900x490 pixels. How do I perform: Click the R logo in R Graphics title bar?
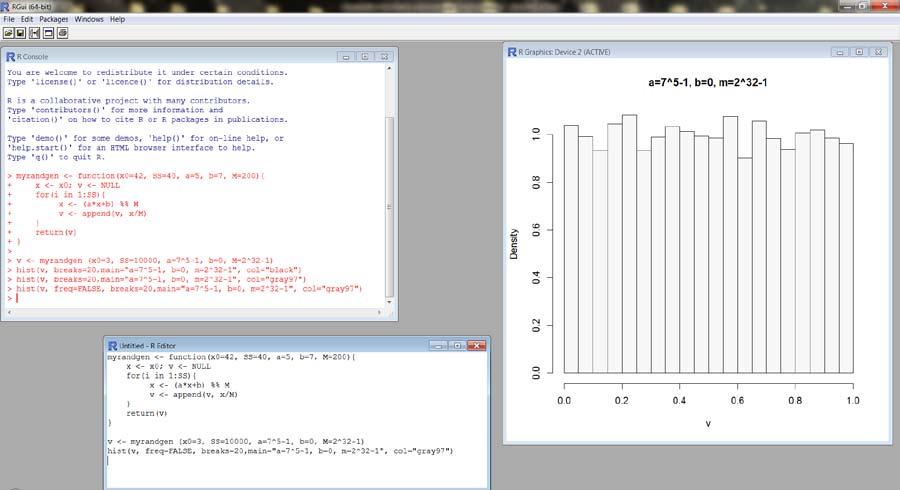point(512,52)
